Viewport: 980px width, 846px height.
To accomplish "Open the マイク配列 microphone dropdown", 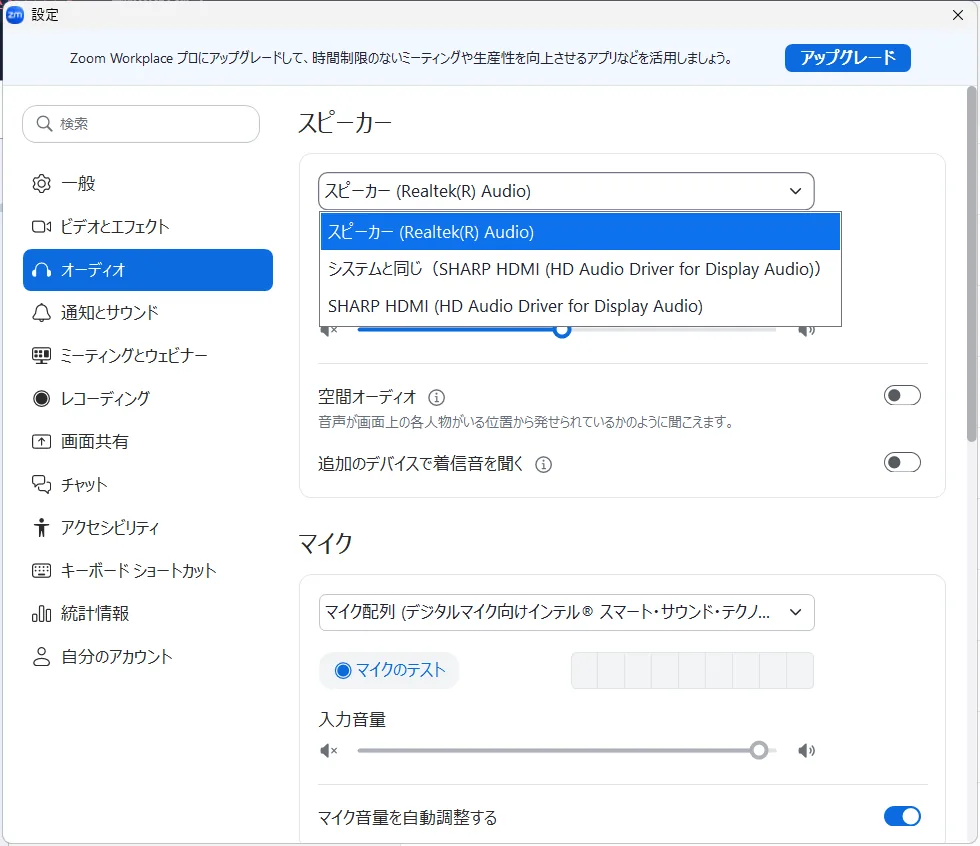I will pyautogui.click(x=566, y=612).
